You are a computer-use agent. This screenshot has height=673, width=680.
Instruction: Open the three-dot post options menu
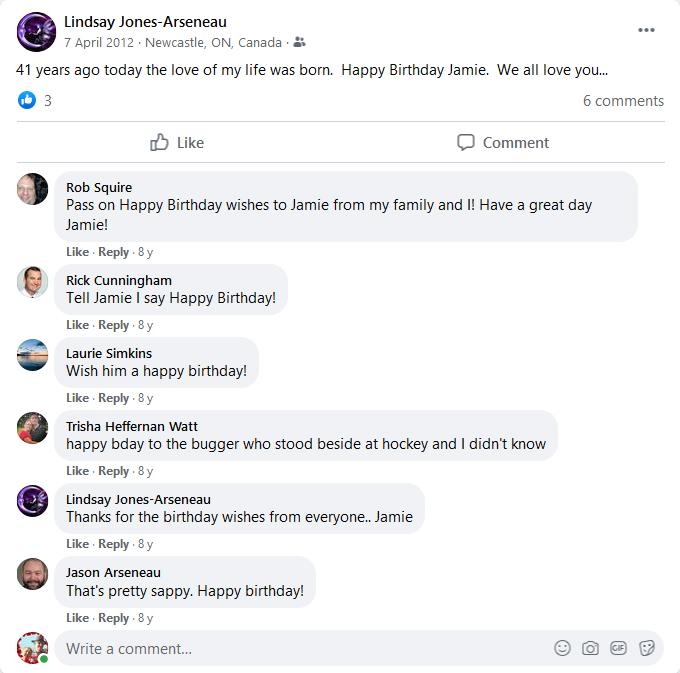(646, 30)
